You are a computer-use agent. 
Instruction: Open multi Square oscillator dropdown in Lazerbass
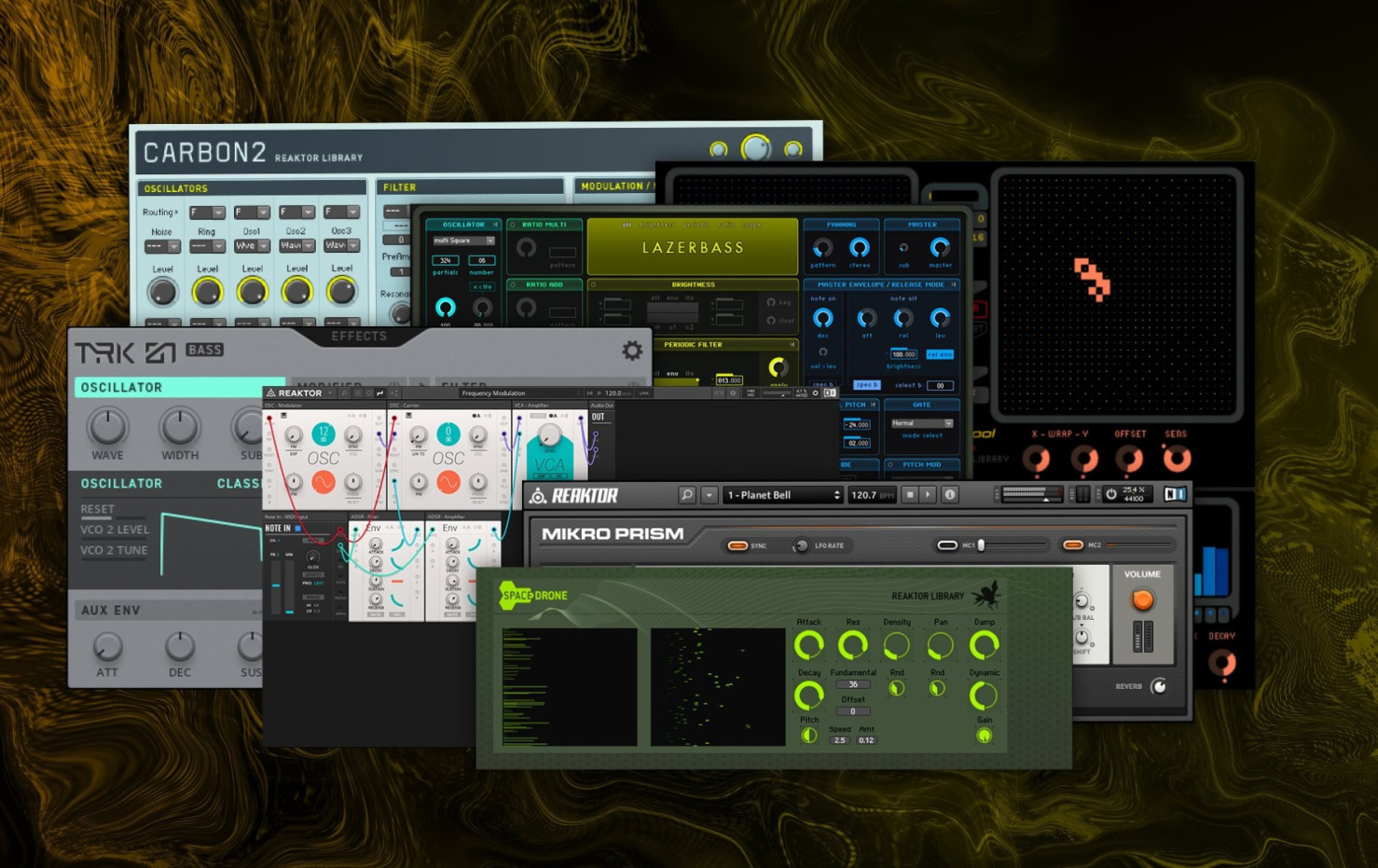click(x=462, y=241)
